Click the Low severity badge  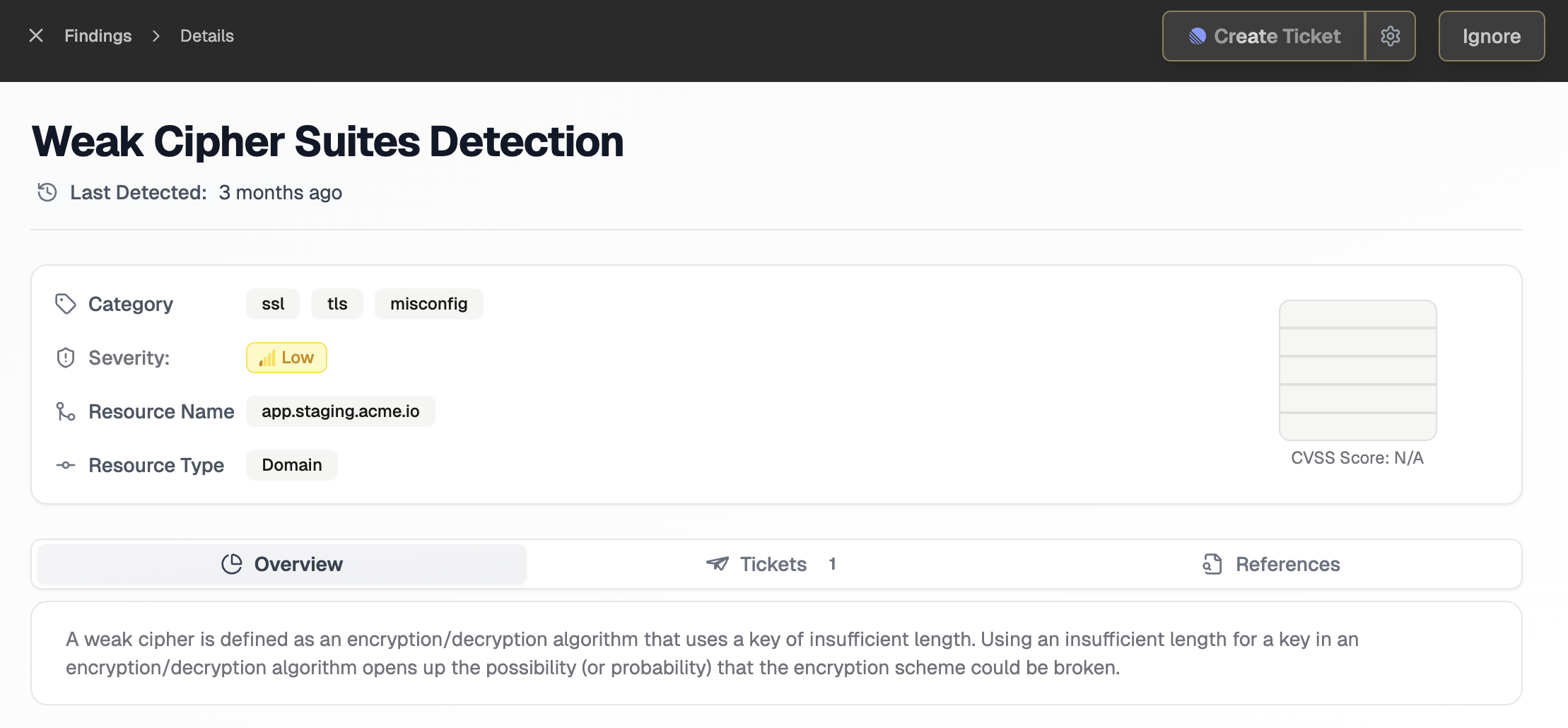tap(286, 358)
